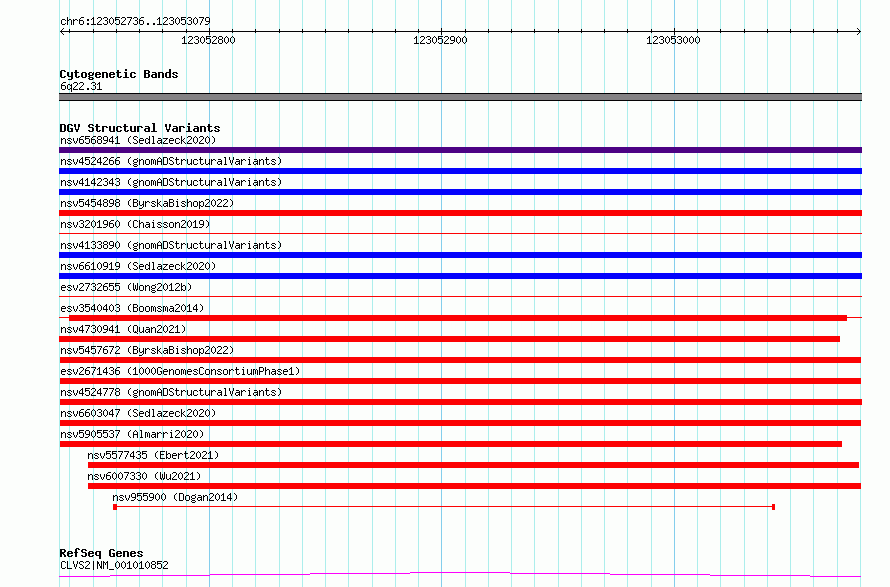890x587 pixels.
Task: Select the red nsv5577435 variant bar
Action: (473, 465)
